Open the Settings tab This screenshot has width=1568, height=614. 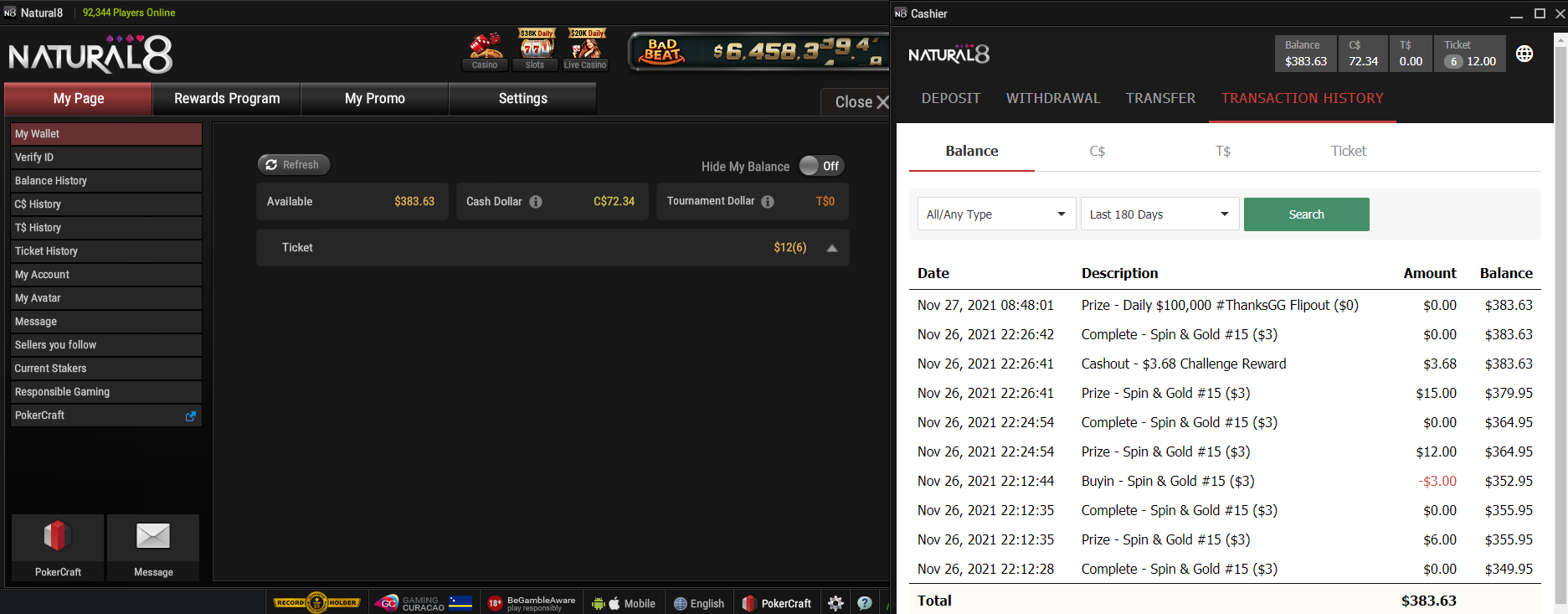(x=523, y=99)
